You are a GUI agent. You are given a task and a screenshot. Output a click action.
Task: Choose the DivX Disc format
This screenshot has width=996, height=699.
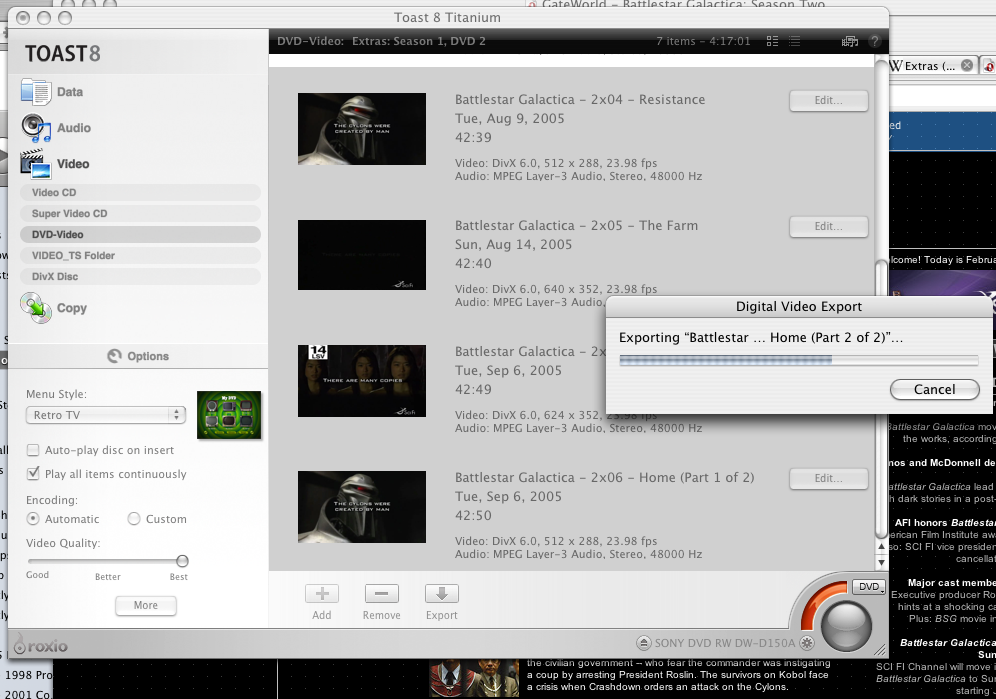pos(55,276)
